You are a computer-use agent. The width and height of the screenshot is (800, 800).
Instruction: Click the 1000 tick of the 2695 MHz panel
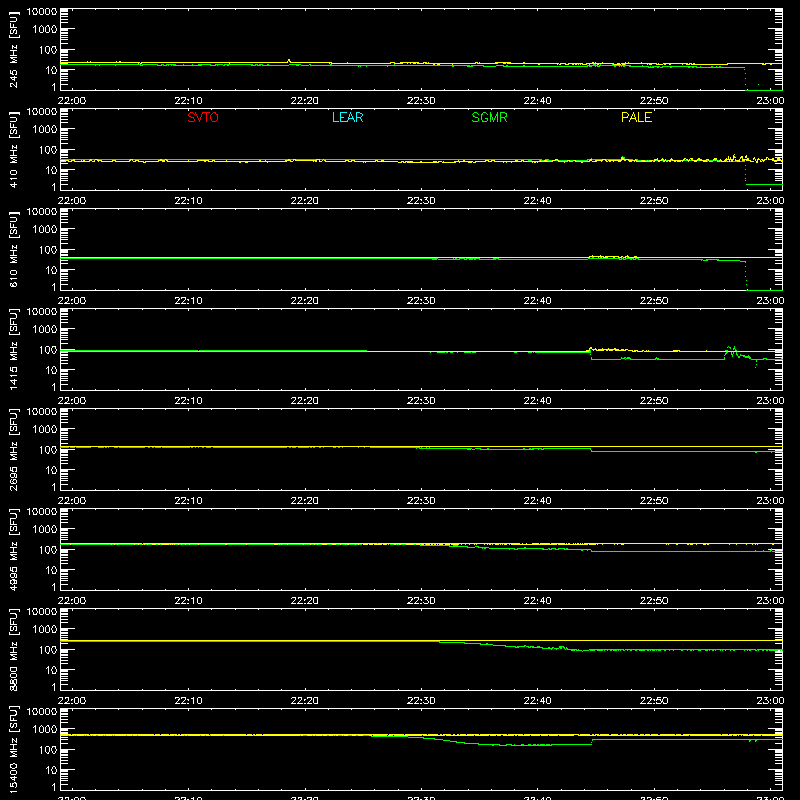pos(45,430)
